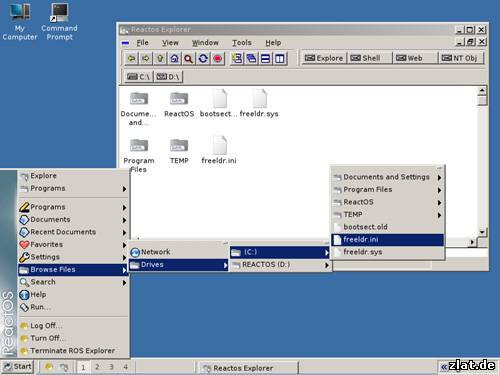Click vertical scrollbar up arrow
Image resolution: width=500 pixels, height=375 pixels.
[482, 91]
